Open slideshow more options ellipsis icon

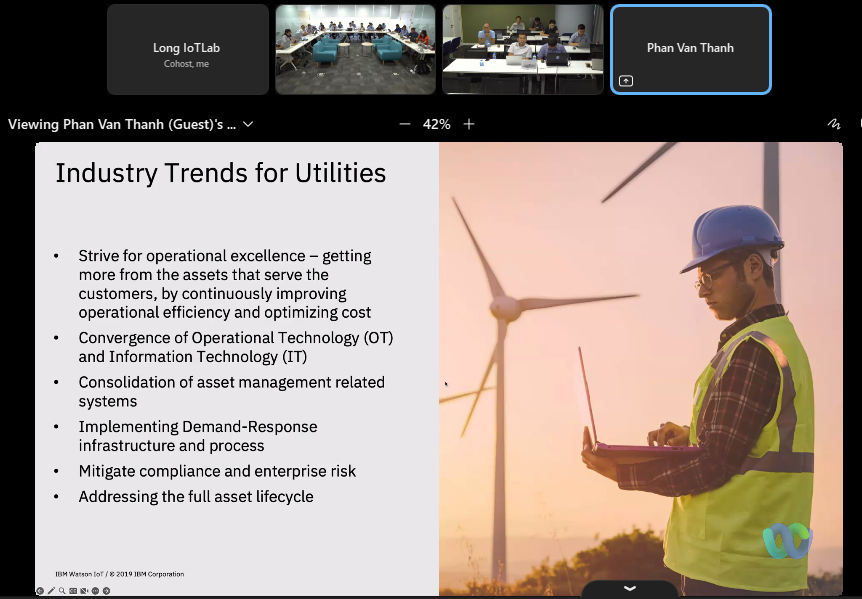pyautogui.click(x=95, y=591)
